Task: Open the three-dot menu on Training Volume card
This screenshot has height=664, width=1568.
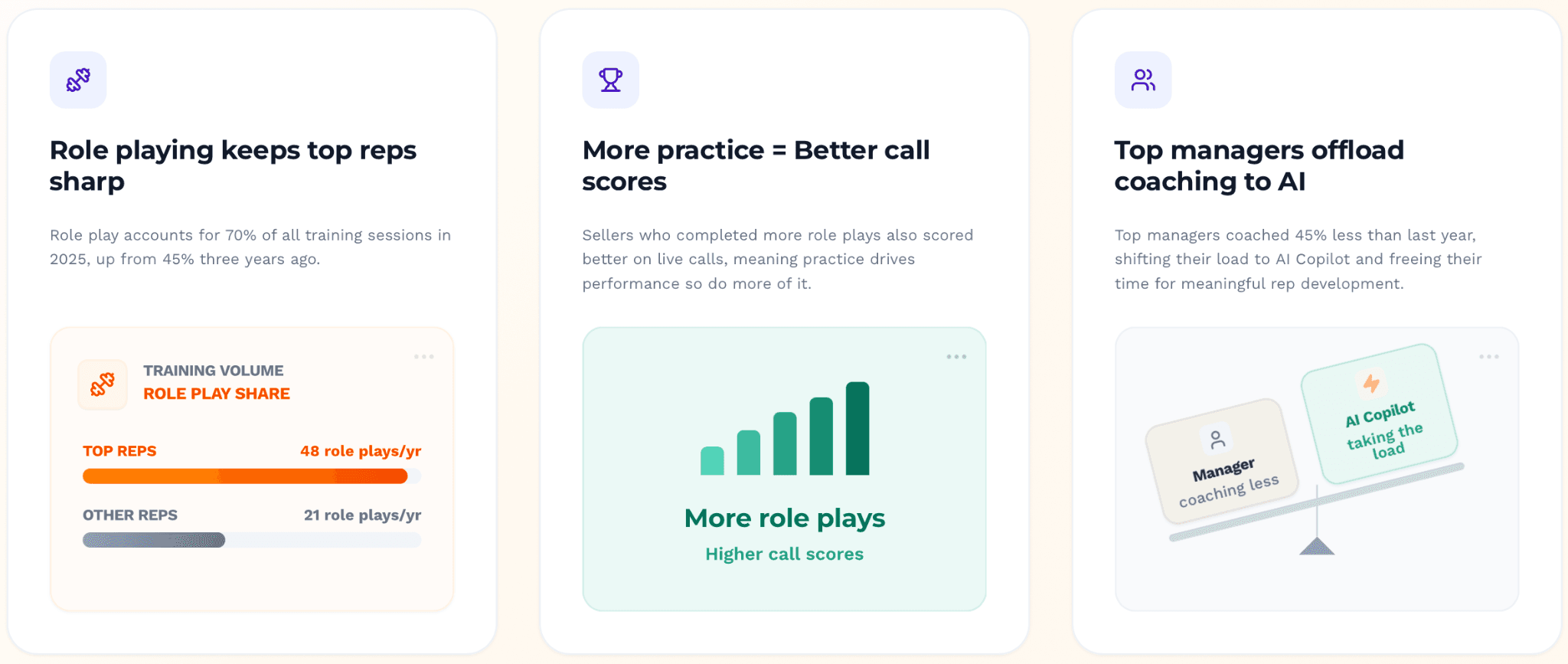Action: (x=424, y=357)
